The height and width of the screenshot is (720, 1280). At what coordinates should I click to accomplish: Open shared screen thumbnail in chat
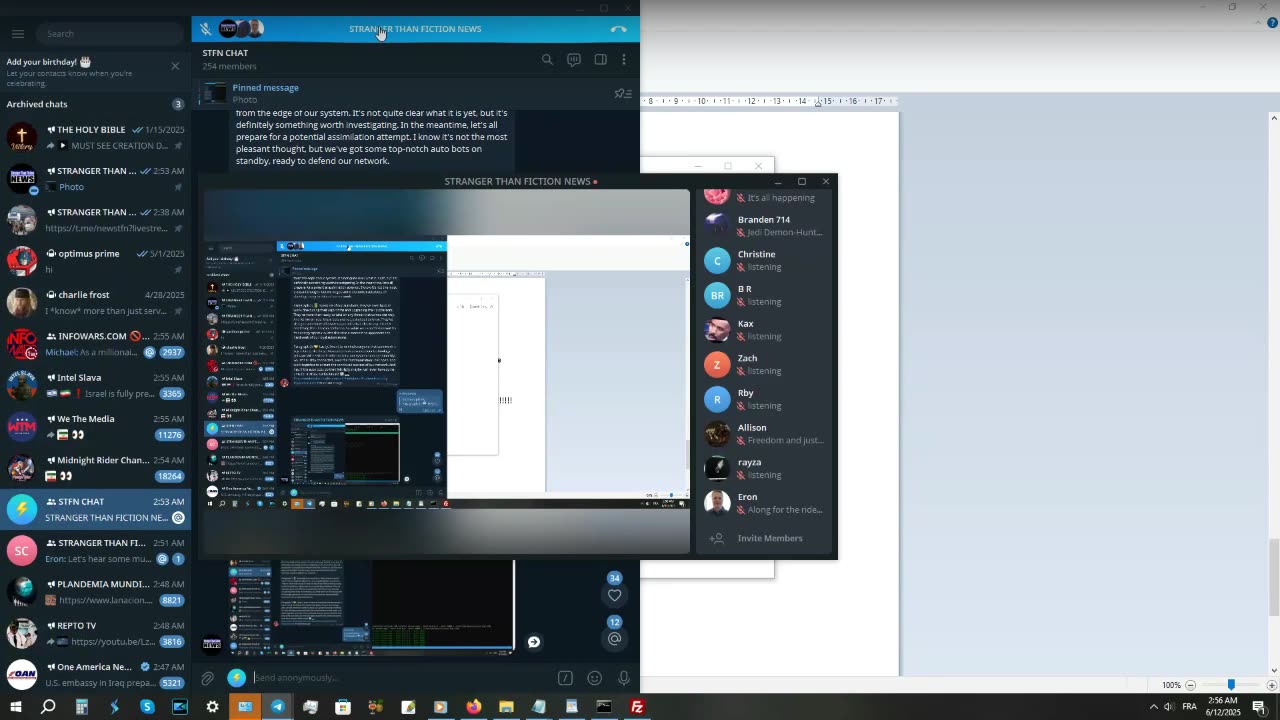[371, 607]
